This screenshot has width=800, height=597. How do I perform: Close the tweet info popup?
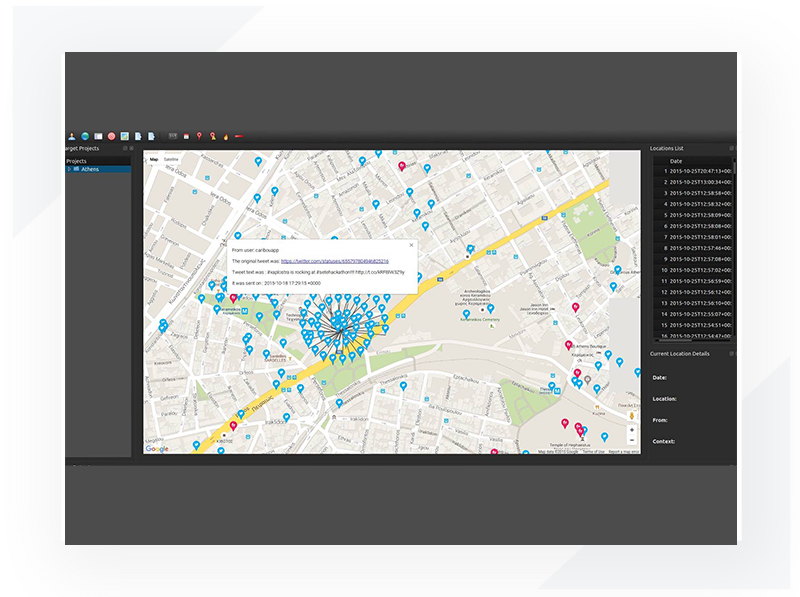pyautogui.click(x=412, y=244)
